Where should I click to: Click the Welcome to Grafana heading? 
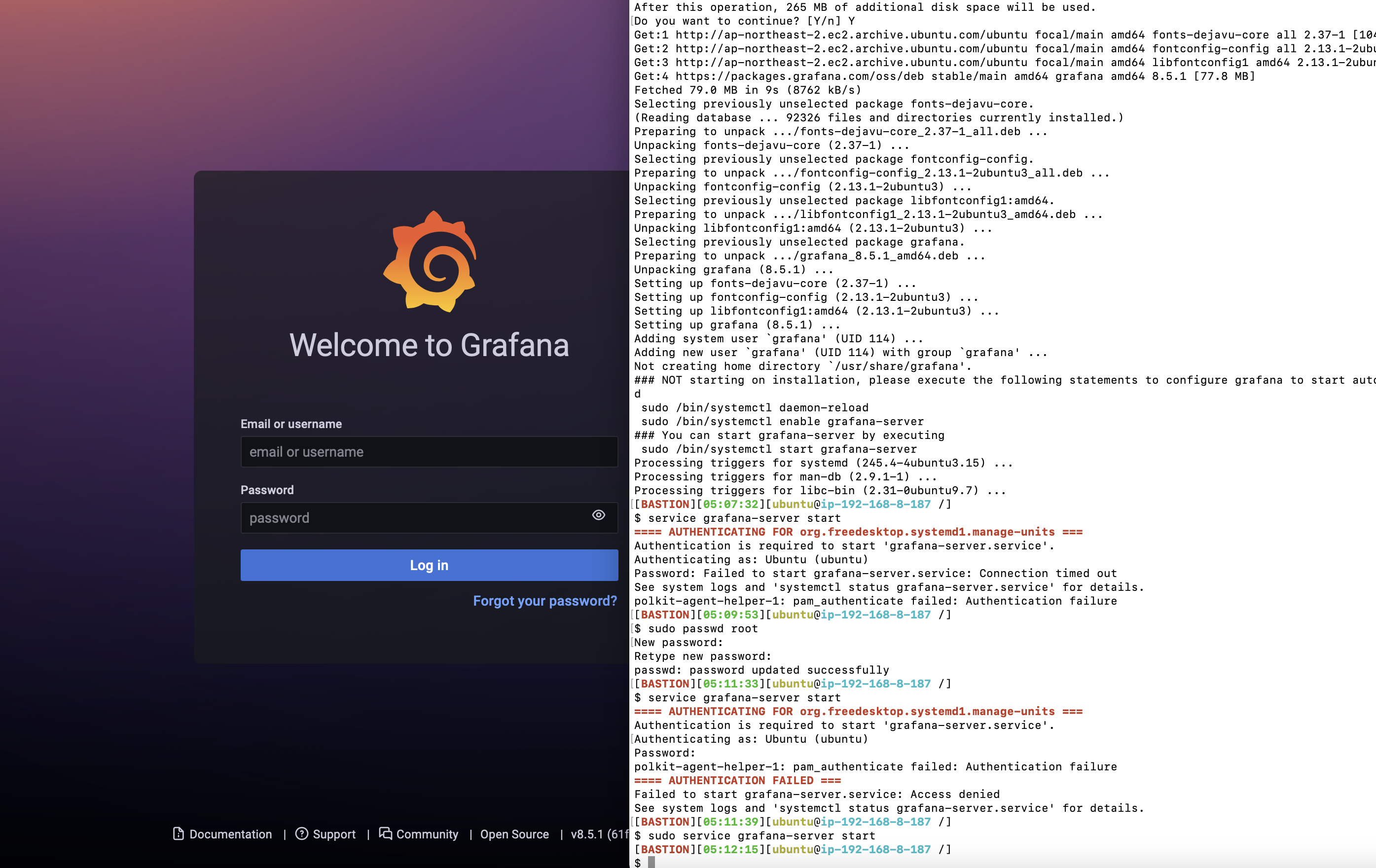click(x=429, y=345)
